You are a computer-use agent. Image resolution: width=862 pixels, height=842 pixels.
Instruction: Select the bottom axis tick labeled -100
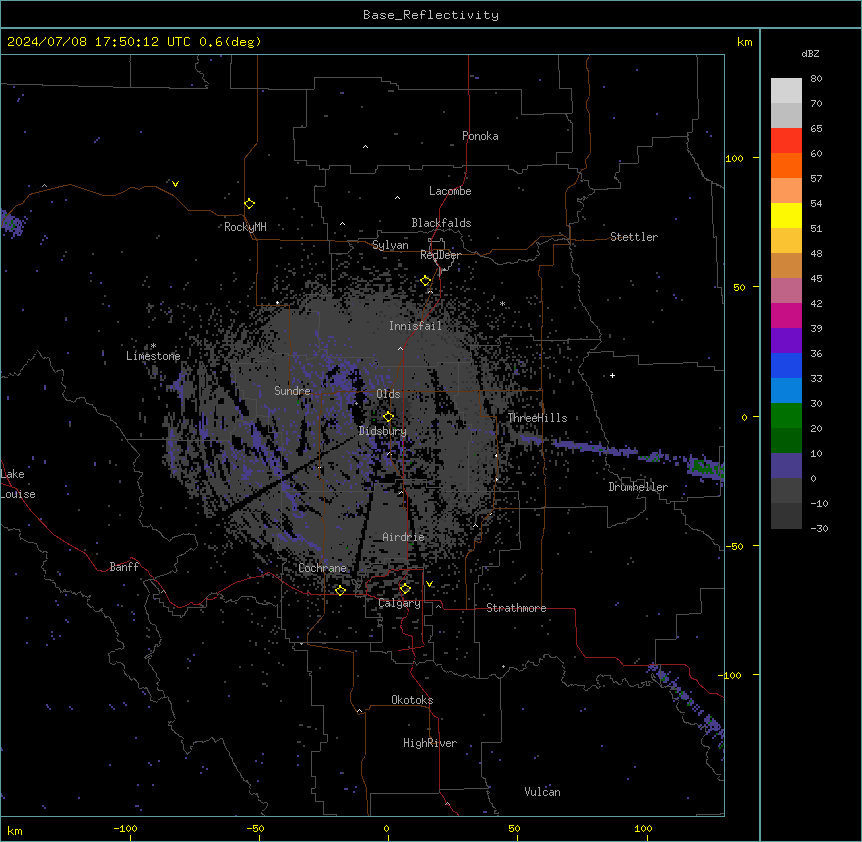click(x=125, y=828)
